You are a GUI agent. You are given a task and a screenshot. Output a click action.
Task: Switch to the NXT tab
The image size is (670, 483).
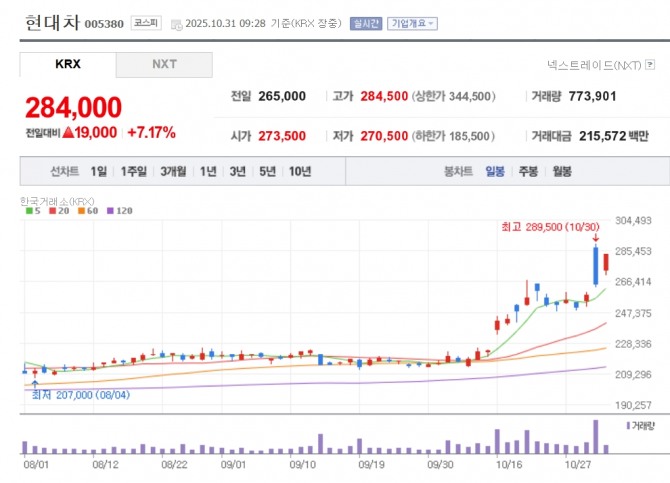click(x=164, y=64)
